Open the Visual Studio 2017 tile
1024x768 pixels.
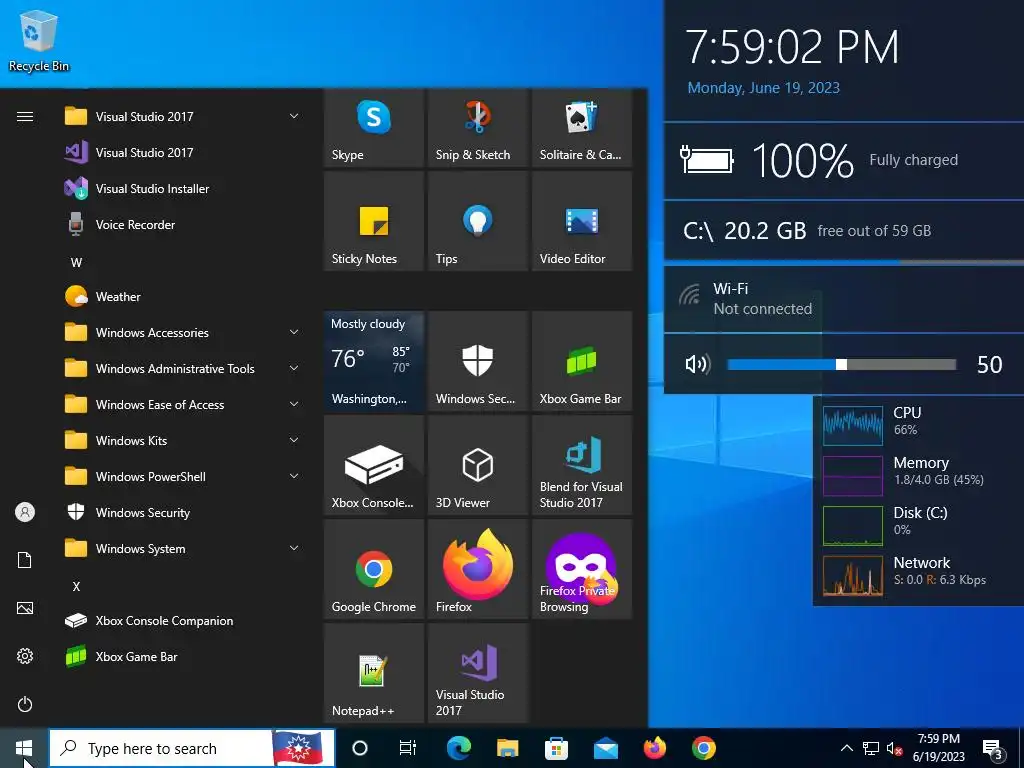pyautogui.click(x=477, y=673)
